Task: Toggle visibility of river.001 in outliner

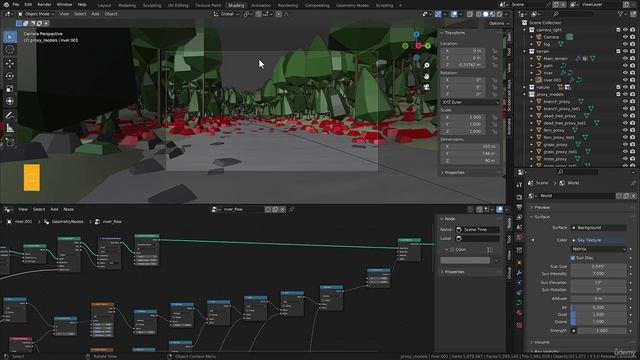Action: pyautogui.click(x=625, y=80)
